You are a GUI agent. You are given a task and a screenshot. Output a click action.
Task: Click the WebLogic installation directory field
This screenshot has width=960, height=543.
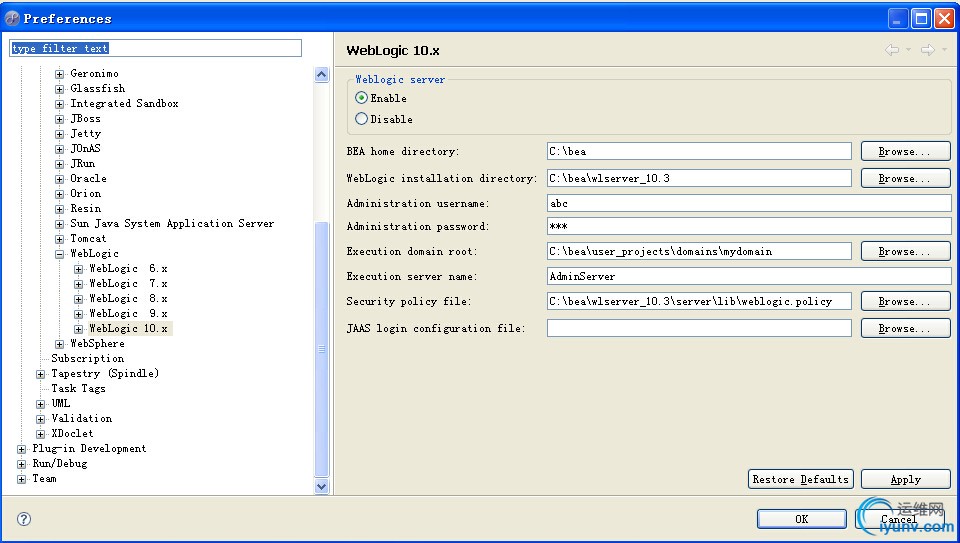[x=699, y=178]
